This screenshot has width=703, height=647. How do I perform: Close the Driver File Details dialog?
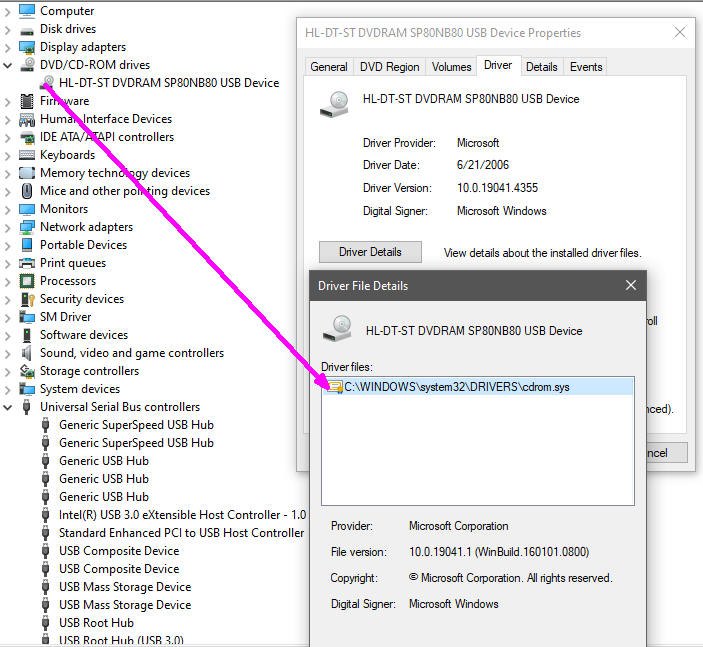click(631, 285)
